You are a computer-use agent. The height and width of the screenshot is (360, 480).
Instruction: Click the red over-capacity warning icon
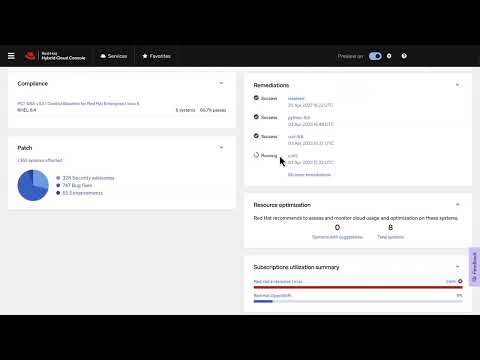(460, 281)
